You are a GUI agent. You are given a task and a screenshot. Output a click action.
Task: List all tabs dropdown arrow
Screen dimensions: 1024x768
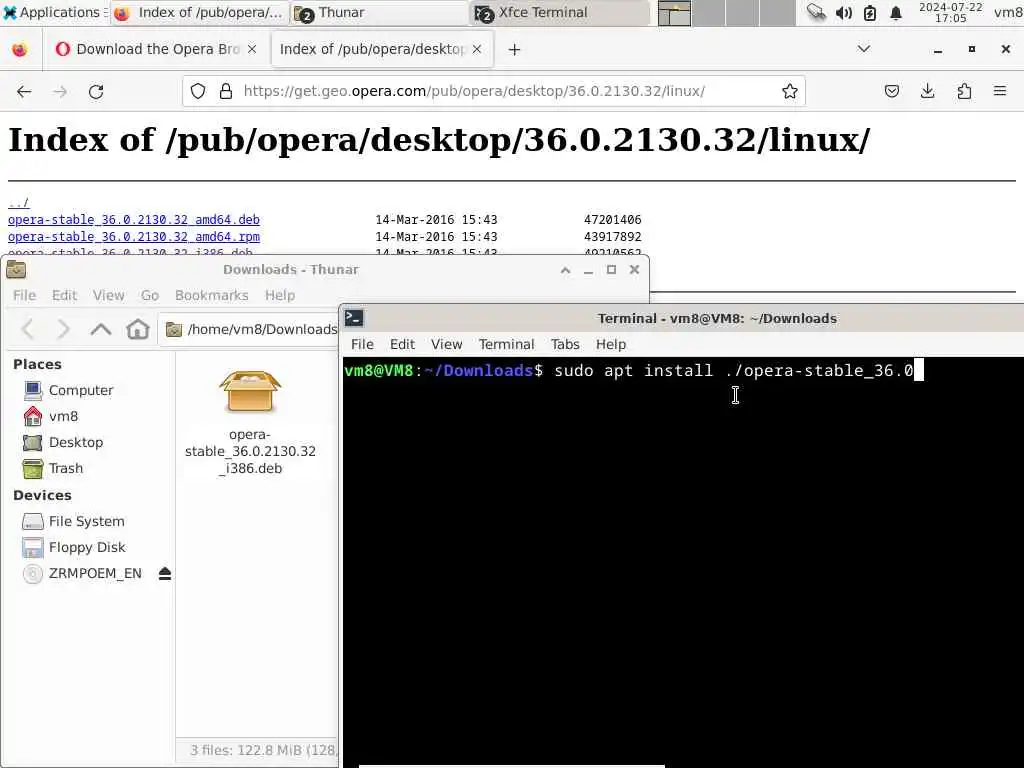(863, 49)
